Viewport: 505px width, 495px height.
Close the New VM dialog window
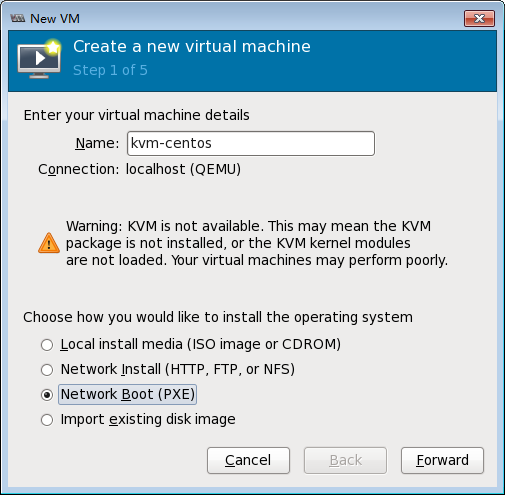(479, 18)
